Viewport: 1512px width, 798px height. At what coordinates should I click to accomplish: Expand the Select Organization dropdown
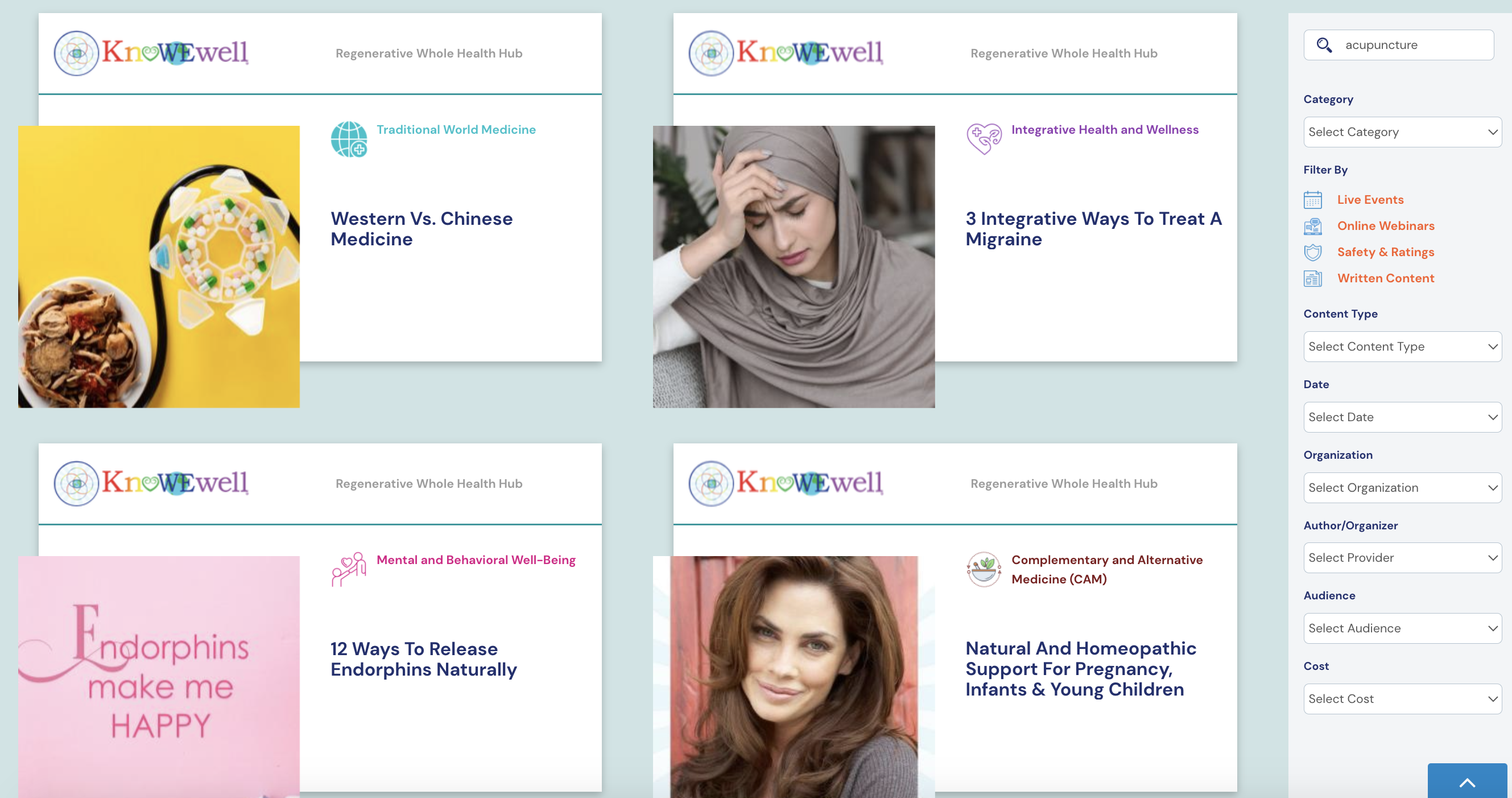pyautogui.click(x=1402, y=487)
